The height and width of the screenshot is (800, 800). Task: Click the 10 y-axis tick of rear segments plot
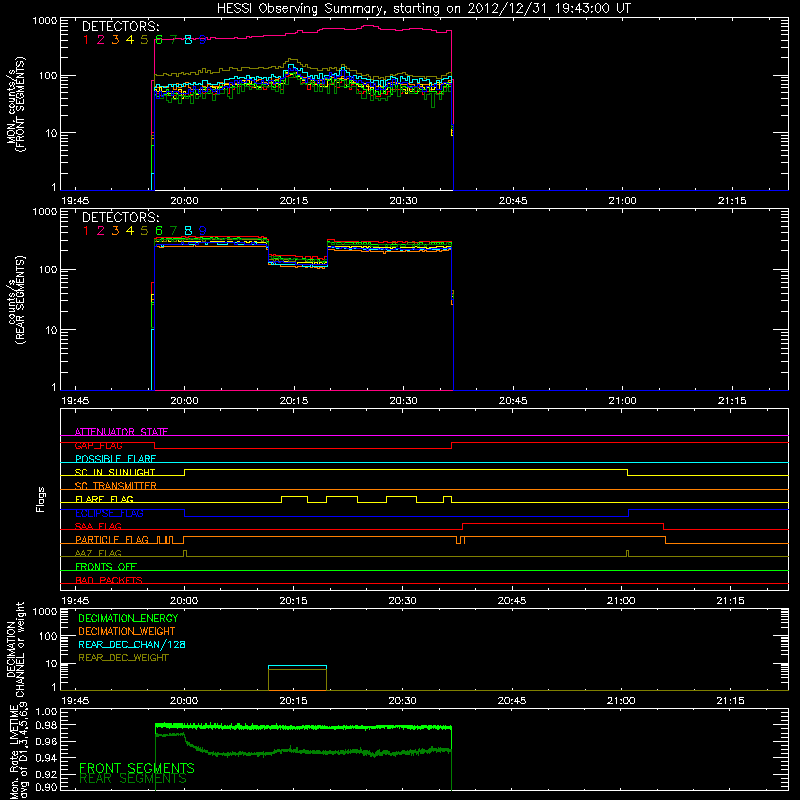[50, 330]
